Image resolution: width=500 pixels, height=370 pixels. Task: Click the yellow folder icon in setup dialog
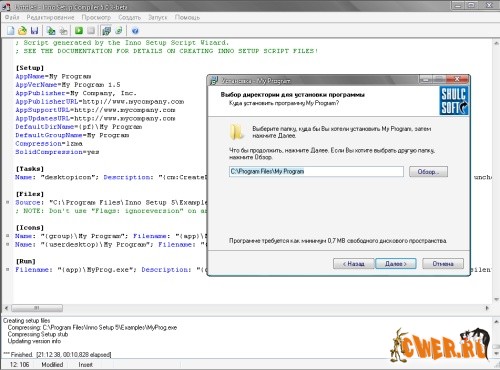(237, 131)
